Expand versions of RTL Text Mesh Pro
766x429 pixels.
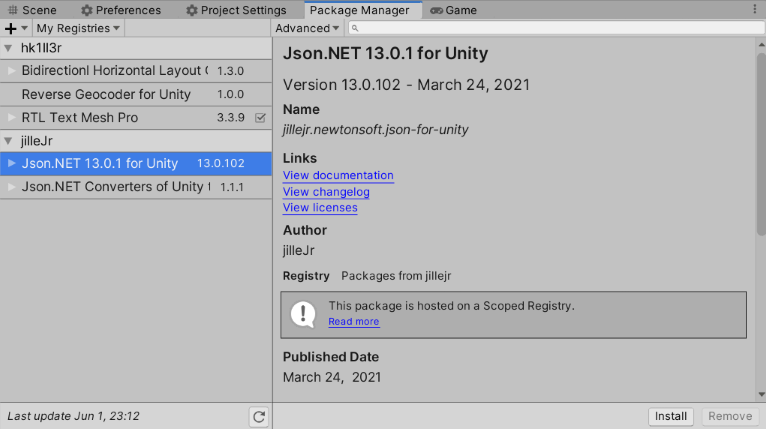click(11, 117)
